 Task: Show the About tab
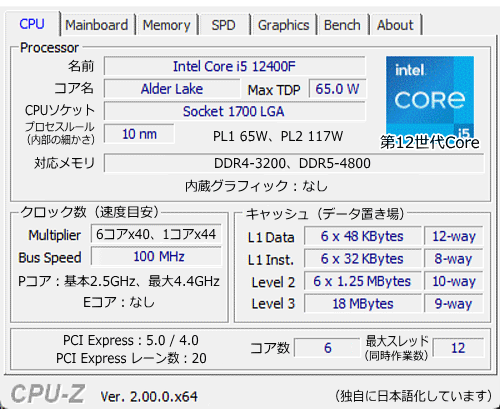[x=395, y=25]
